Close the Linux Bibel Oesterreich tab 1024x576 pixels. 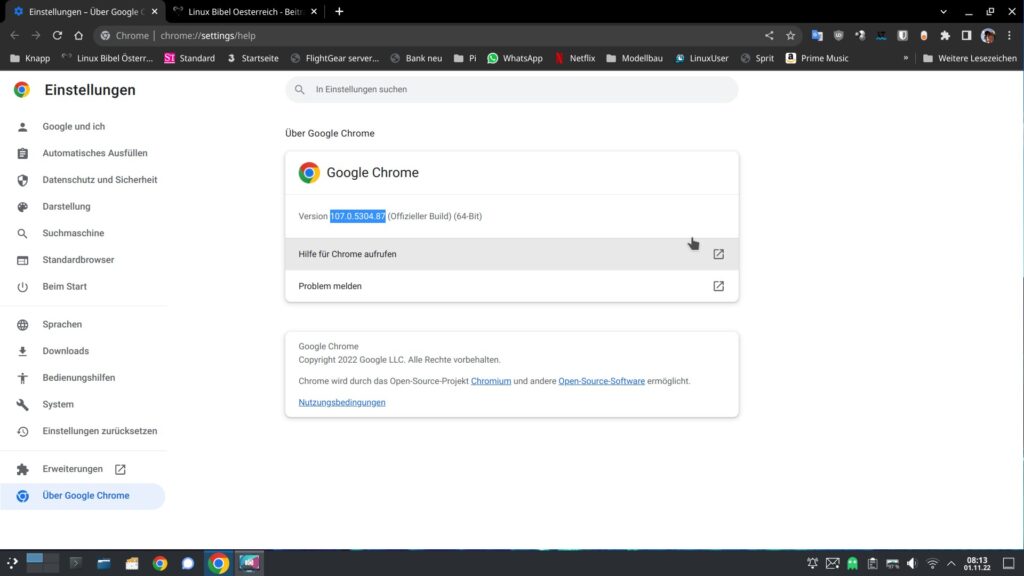[x=314, y=12]
